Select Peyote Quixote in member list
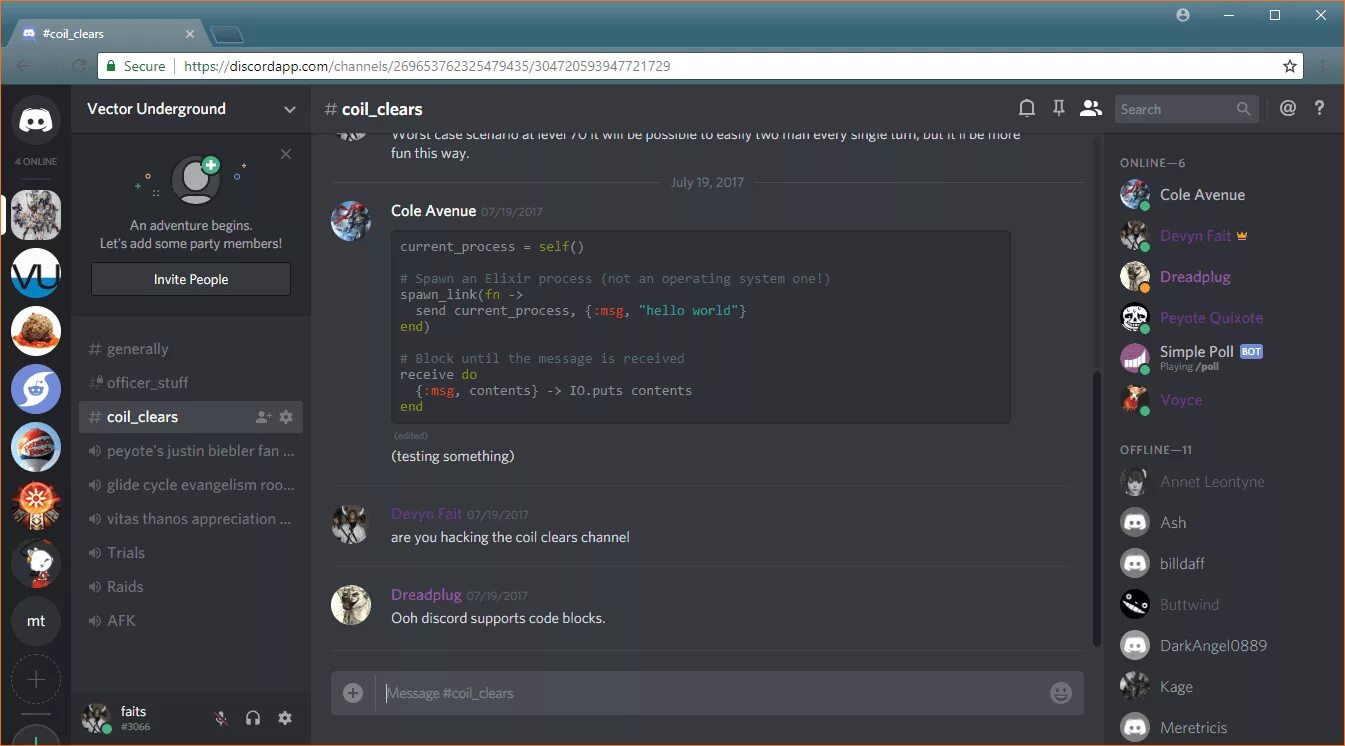Viewport: 1345px width, 746px height. pyautogui.click(x=1222, y=318)
